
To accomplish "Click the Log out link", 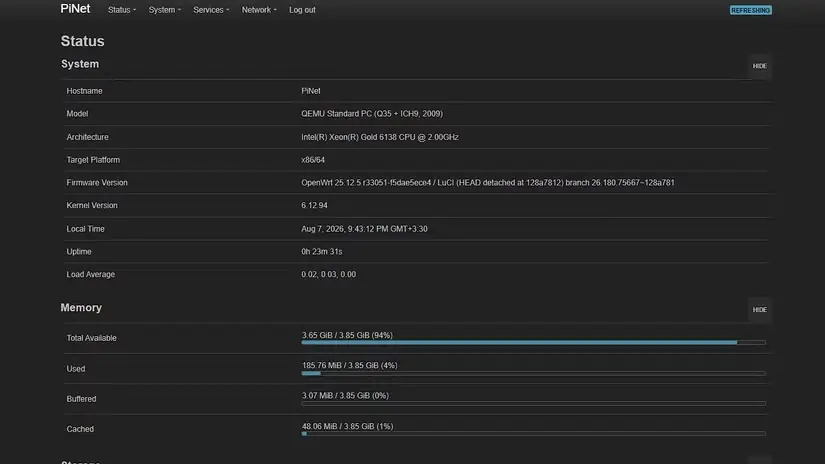I will click(x=302, y=10).
